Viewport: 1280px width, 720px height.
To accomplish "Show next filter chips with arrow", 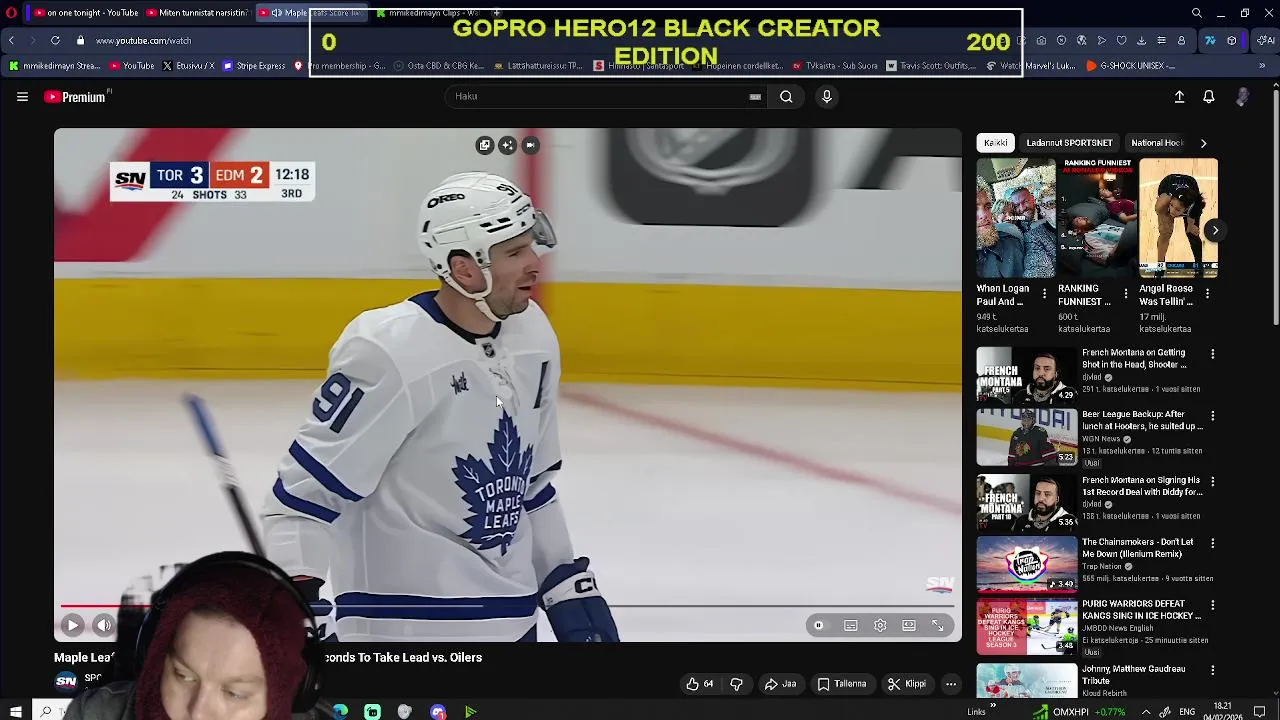I will pos(1203,143).
